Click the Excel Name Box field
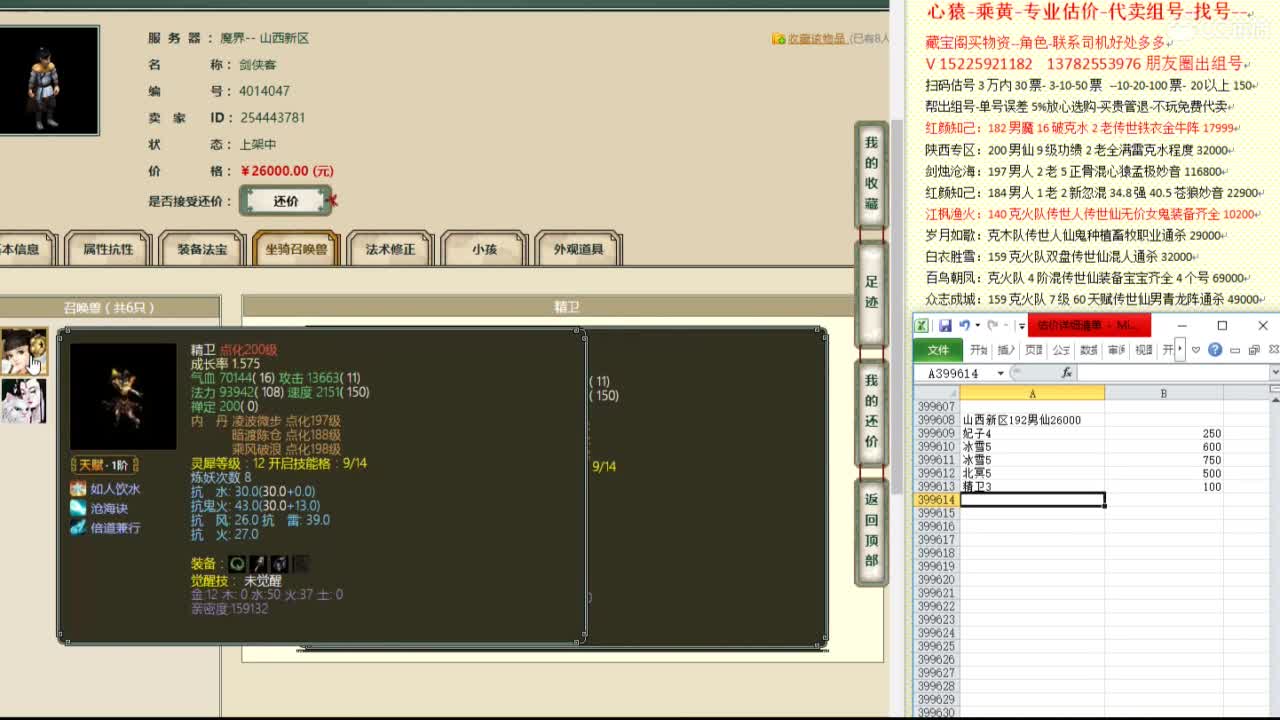The height and width of the screenshot is (720, 1280). coord(953,373)
